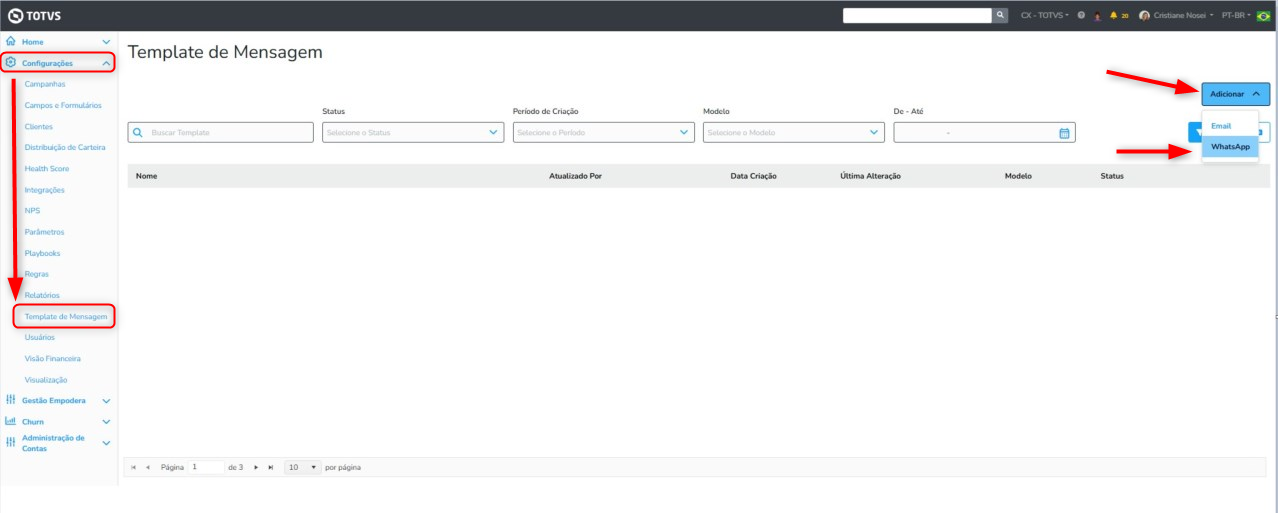Open Período de Criação dropdown

(x=603, y=132)
